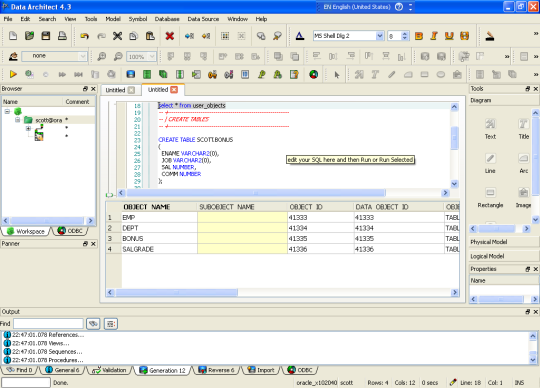
Task: Open the Symbol menu
Action: click(x=138, y=19)
